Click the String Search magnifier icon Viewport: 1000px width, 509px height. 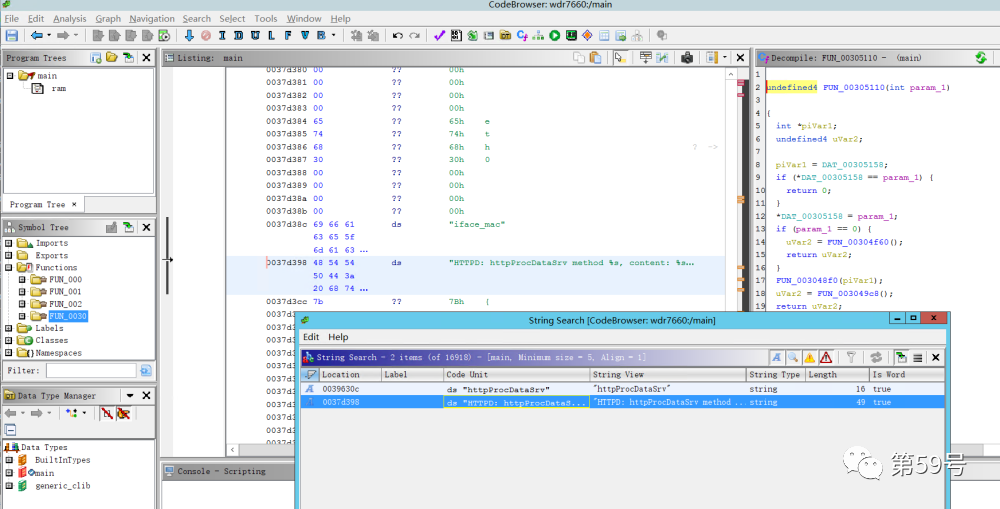(793, 358)
